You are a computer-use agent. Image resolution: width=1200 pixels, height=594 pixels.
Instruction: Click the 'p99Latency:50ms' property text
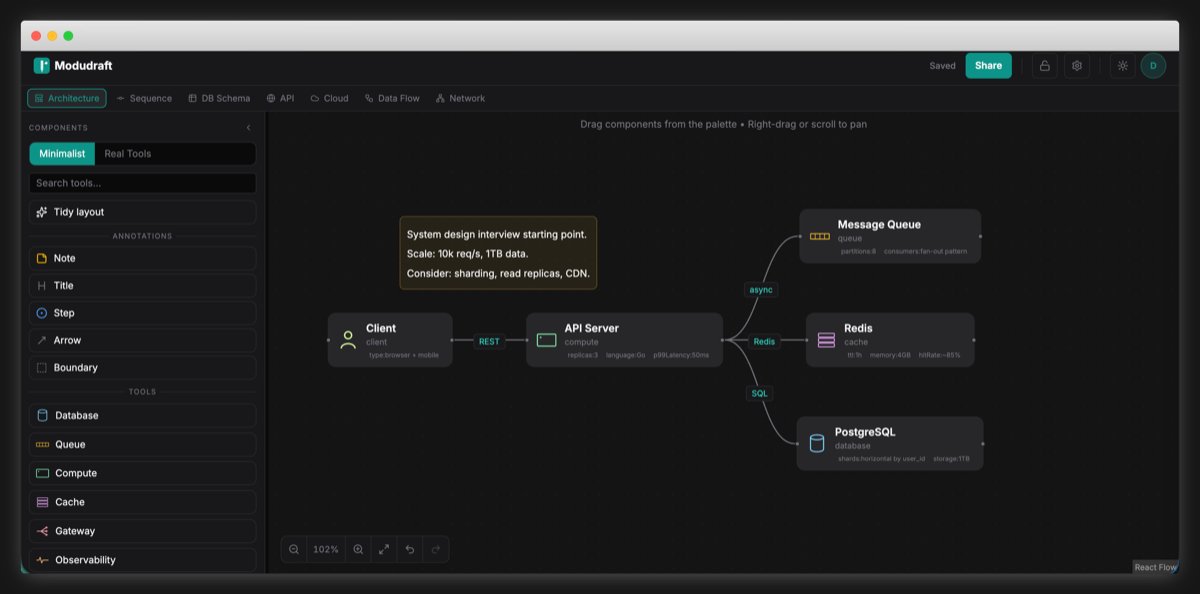click(x=681, y=355)
